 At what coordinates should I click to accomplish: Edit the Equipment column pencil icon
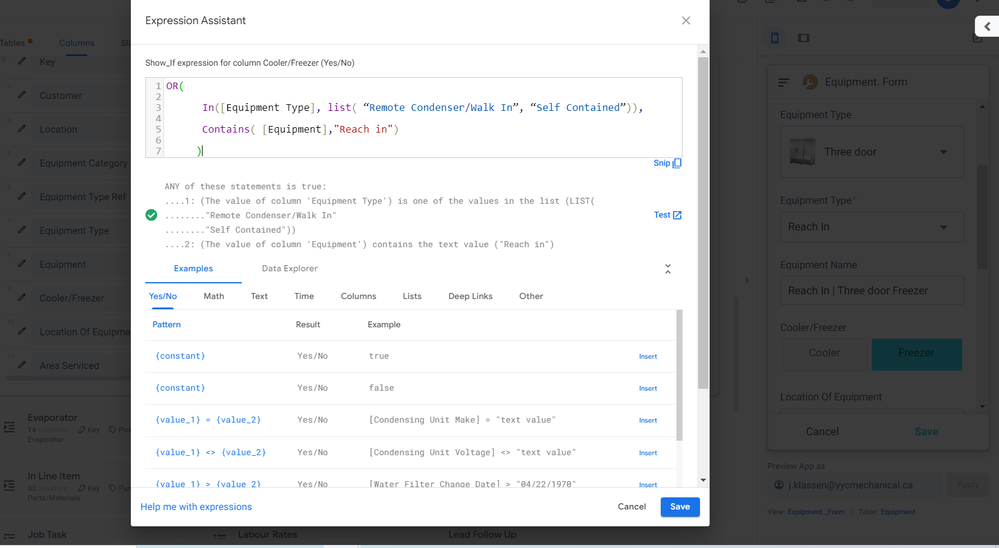[22, 264]
